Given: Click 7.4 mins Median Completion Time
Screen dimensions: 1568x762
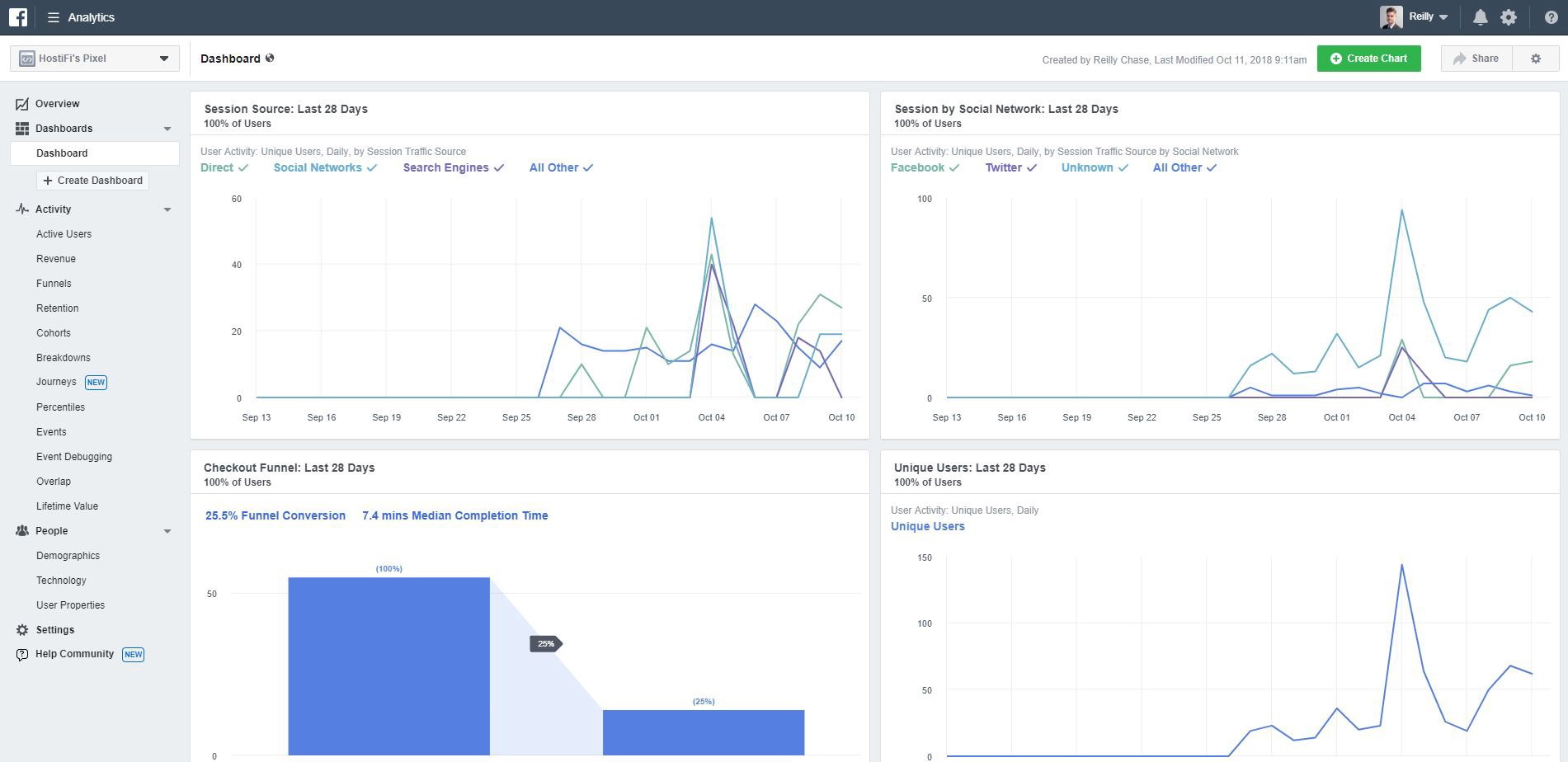Looking at the screenshot, I should pos(454,515).
